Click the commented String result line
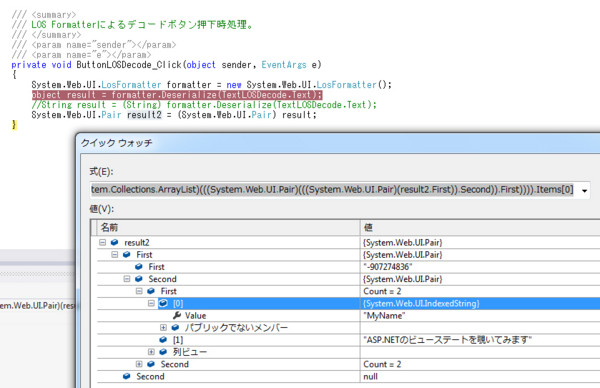Image resolution: width=600 pixels, height=388 pixels. click(204, 105)
